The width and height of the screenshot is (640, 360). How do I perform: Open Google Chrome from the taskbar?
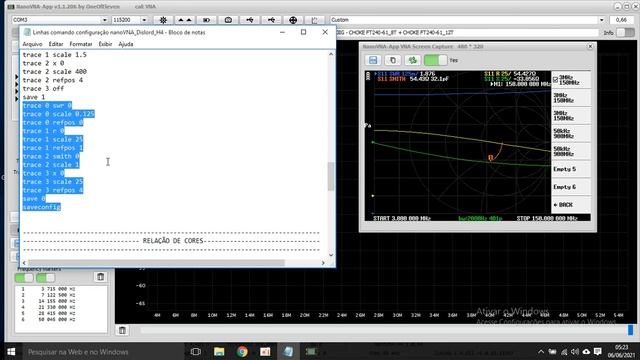(242, 351)
